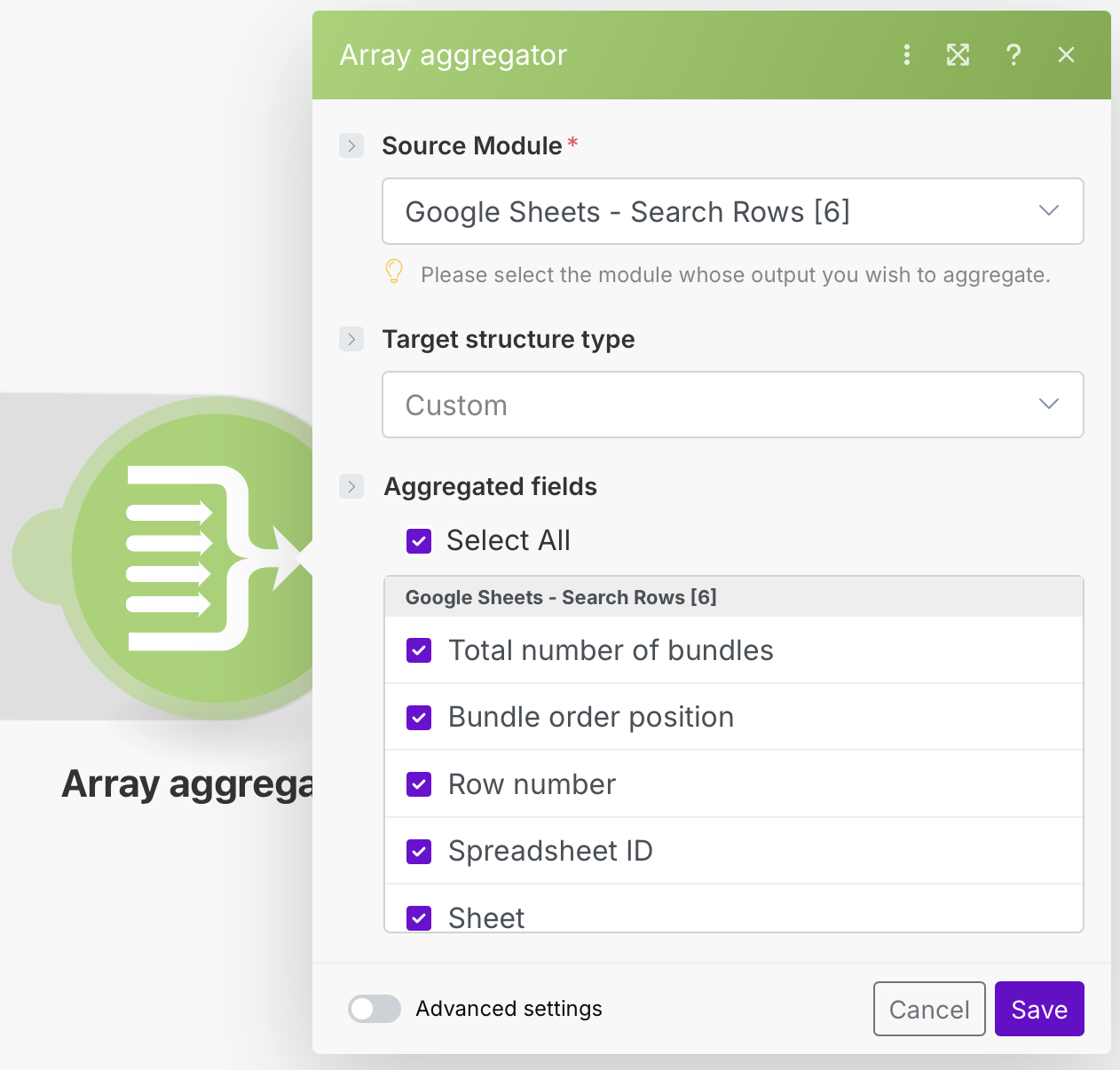Open the three-dot options menu in the dialog header

coord(906,55)
